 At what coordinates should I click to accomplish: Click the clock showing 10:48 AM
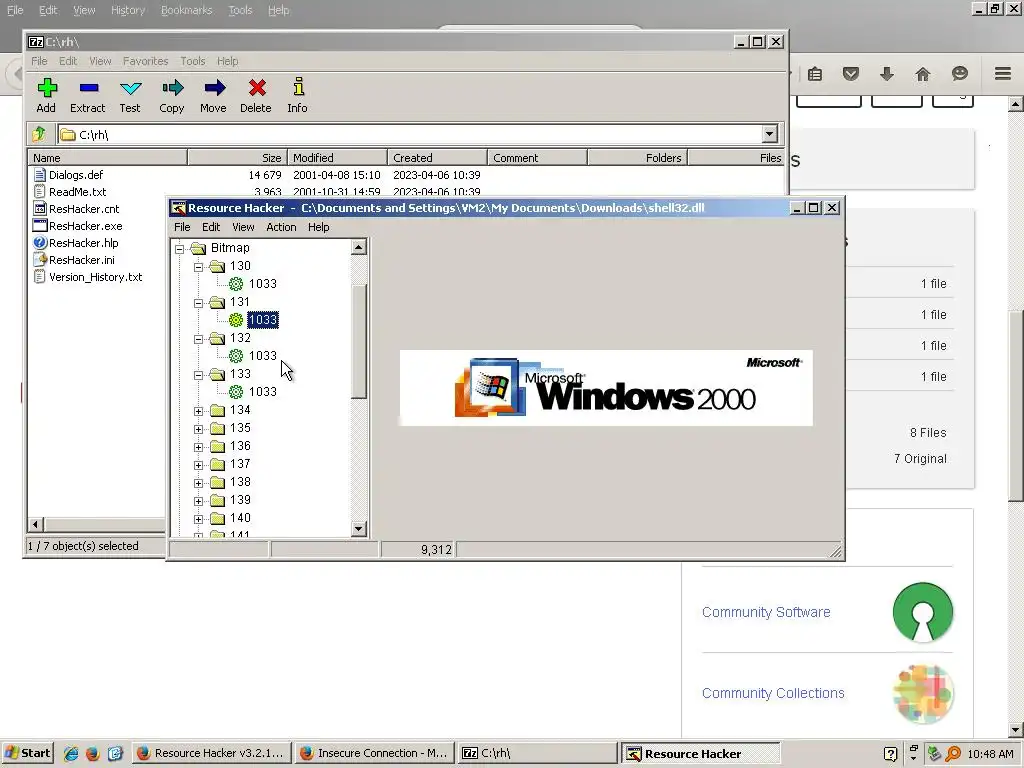(x=990, y=754)
